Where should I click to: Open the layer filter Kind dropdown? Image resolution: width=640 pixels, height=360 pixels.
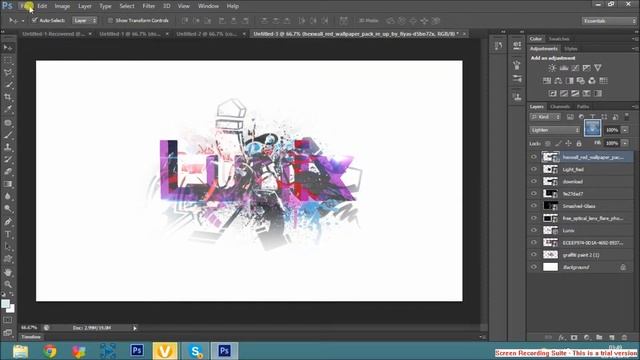pyautogui.click(x=545, y=117)
